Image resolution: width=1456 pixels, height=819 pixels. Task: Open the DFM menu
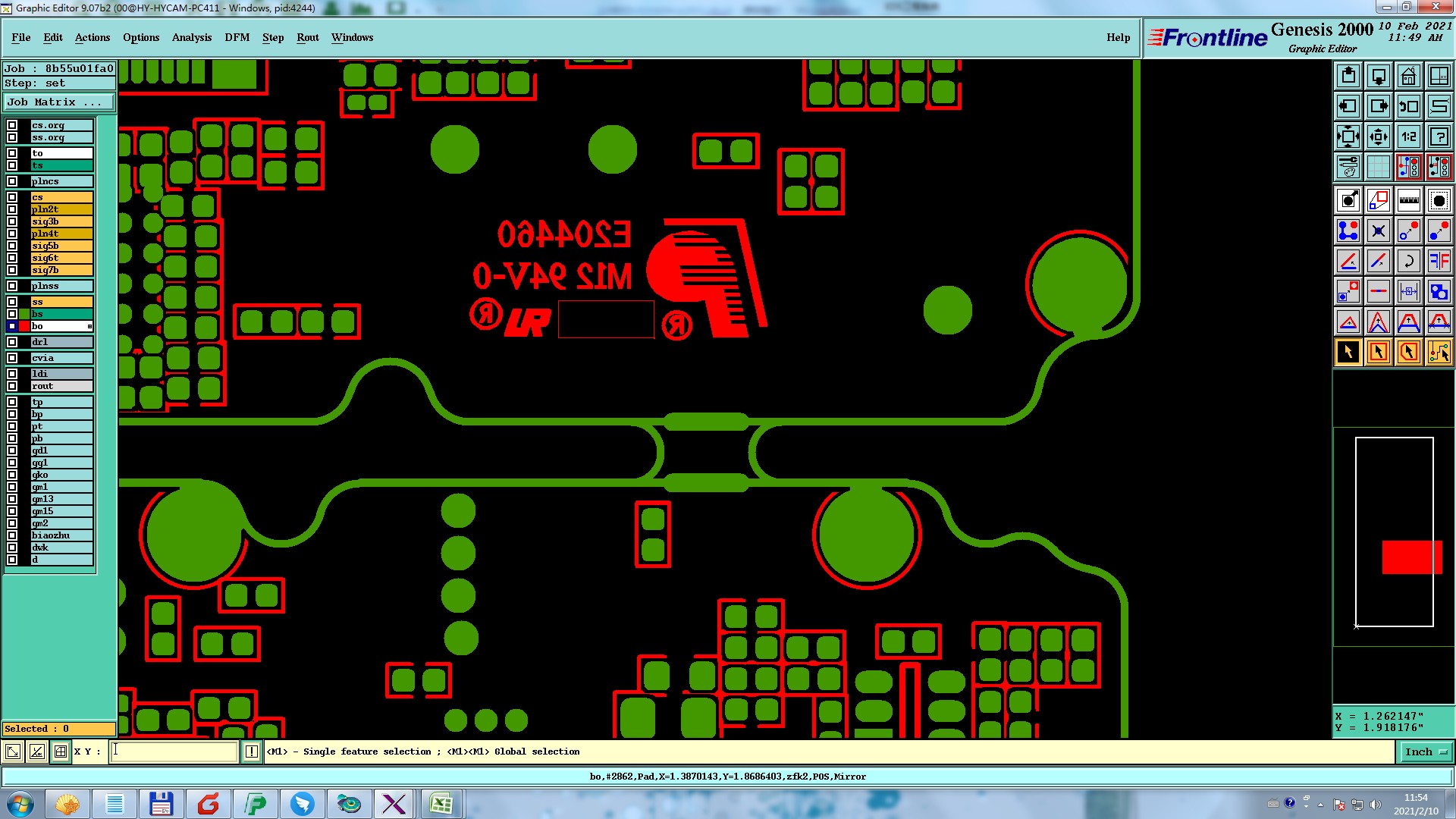pos(237,37)
